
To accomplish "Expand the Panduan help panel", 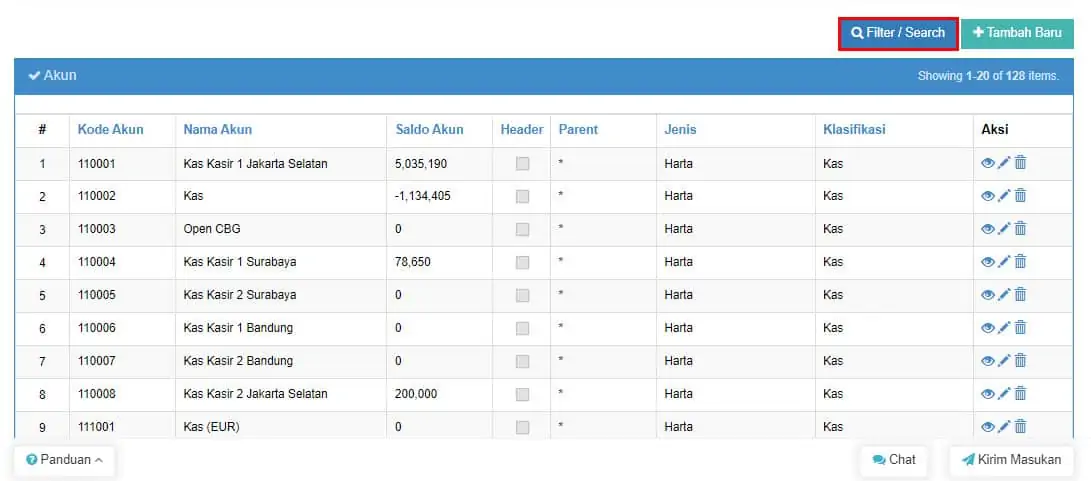I will (x=64, y=459).
